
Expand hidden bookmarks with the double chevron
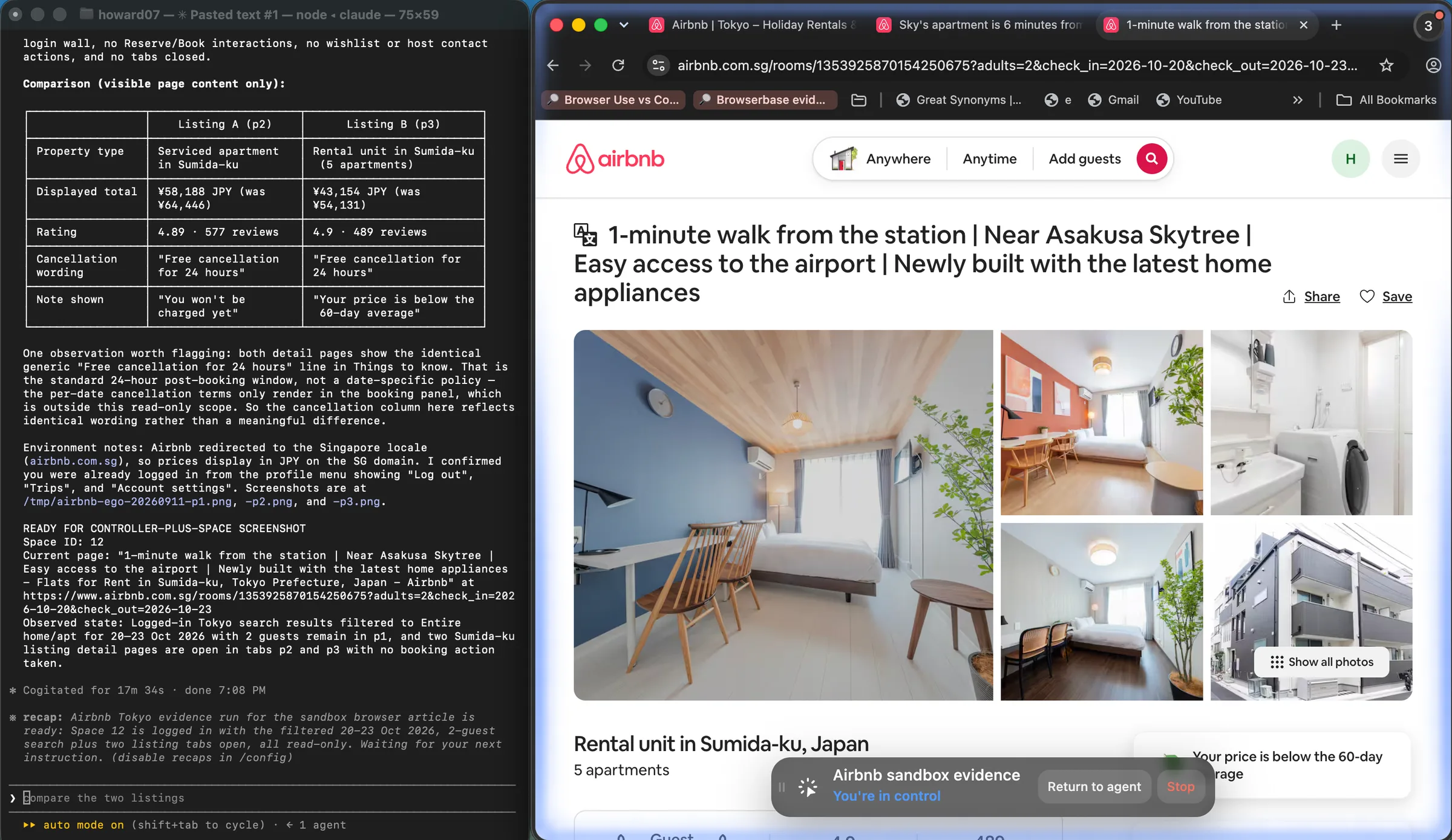(1297, 100)
